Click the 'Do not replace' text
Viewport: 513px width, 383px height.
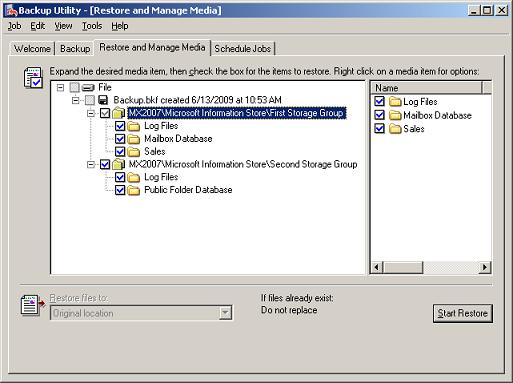pyautogui.click(x=289, y=310)
